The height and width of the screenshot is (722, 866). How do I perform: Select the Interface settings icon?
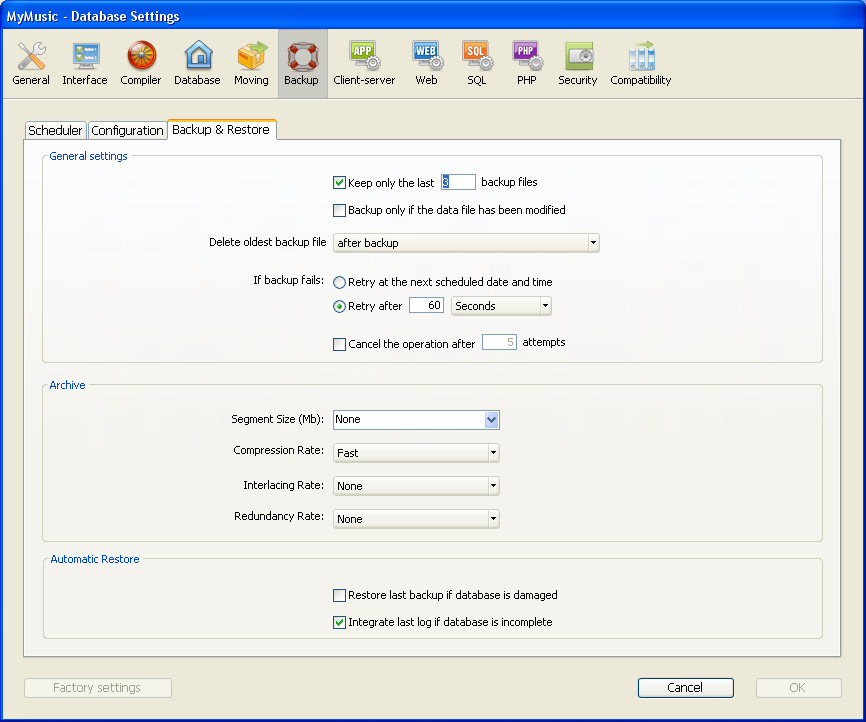pos(85,64)
